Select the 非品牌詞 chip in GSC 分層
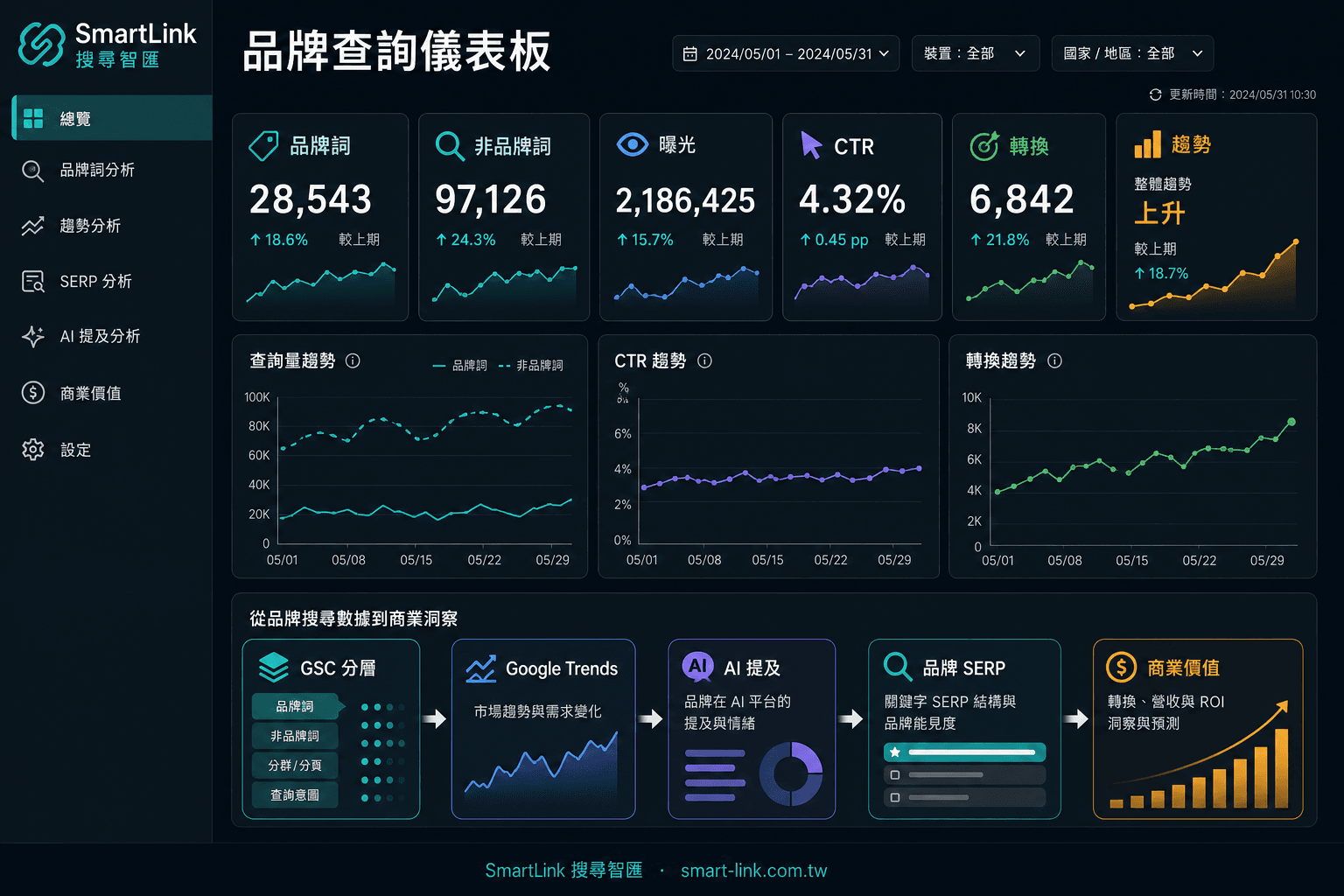The width and height of the screenshot is (1344, 896). pyautogui.click(x=295, y=736)
